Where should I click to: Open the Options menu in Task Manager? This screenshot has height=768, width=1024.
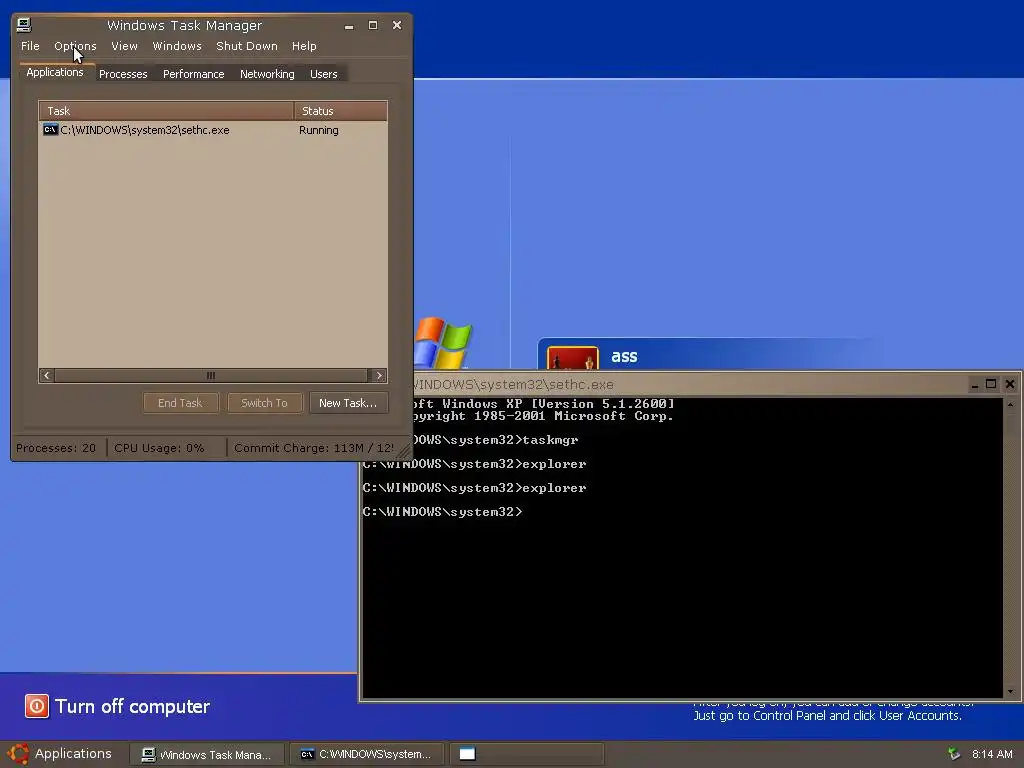click(x=75, y=46)
